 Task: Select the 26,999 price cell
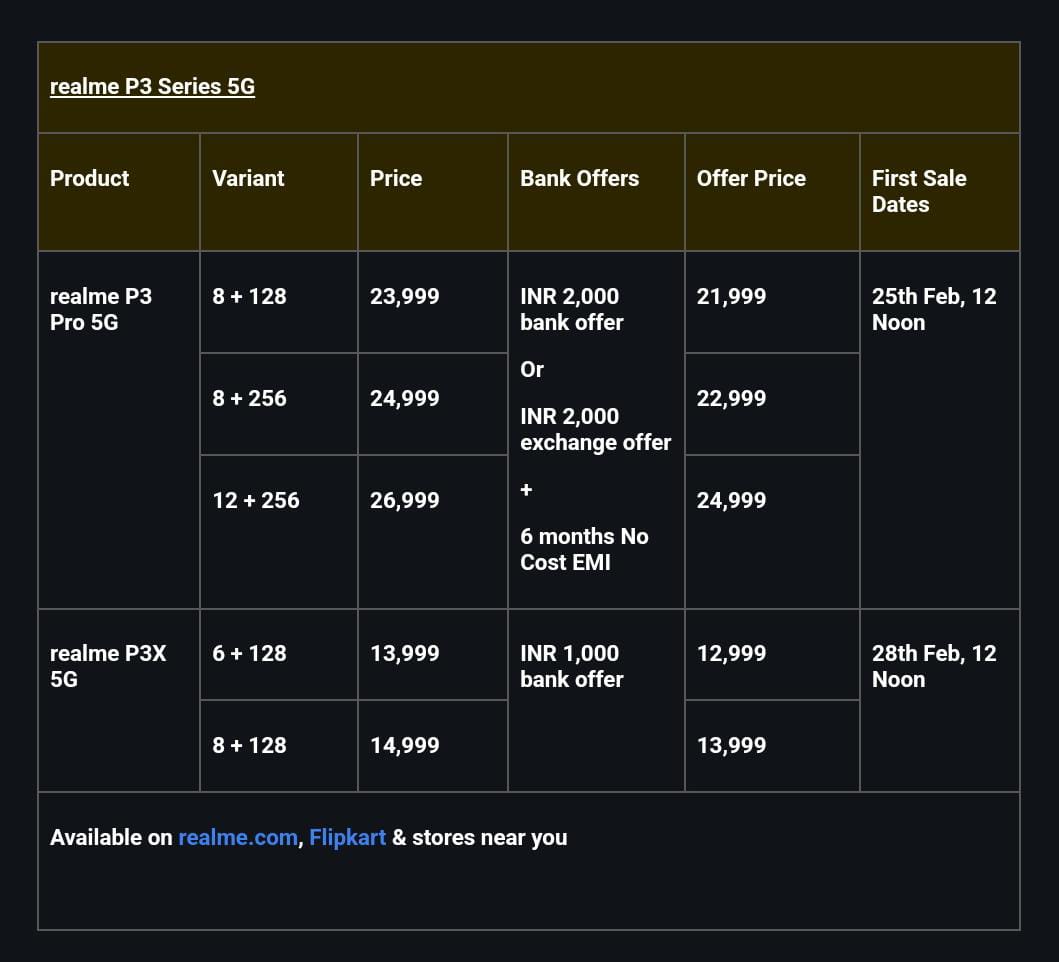(x=404, y=500)
